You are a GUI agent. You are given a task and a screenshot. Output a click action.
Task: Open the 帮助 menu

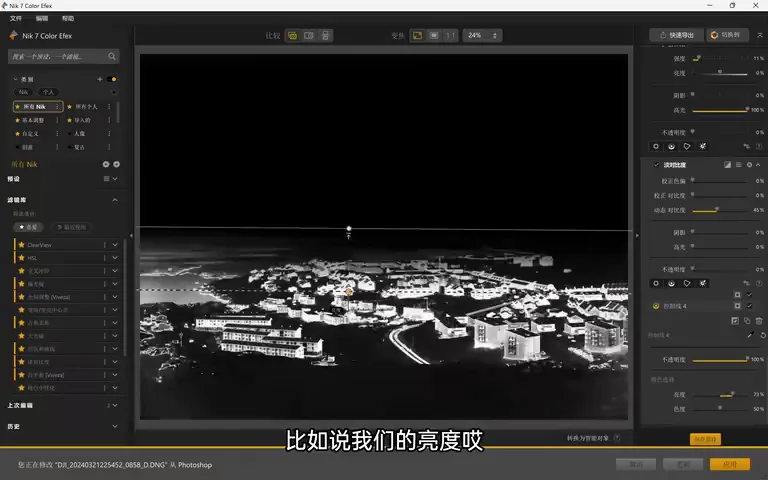click(x=68, y=19)
